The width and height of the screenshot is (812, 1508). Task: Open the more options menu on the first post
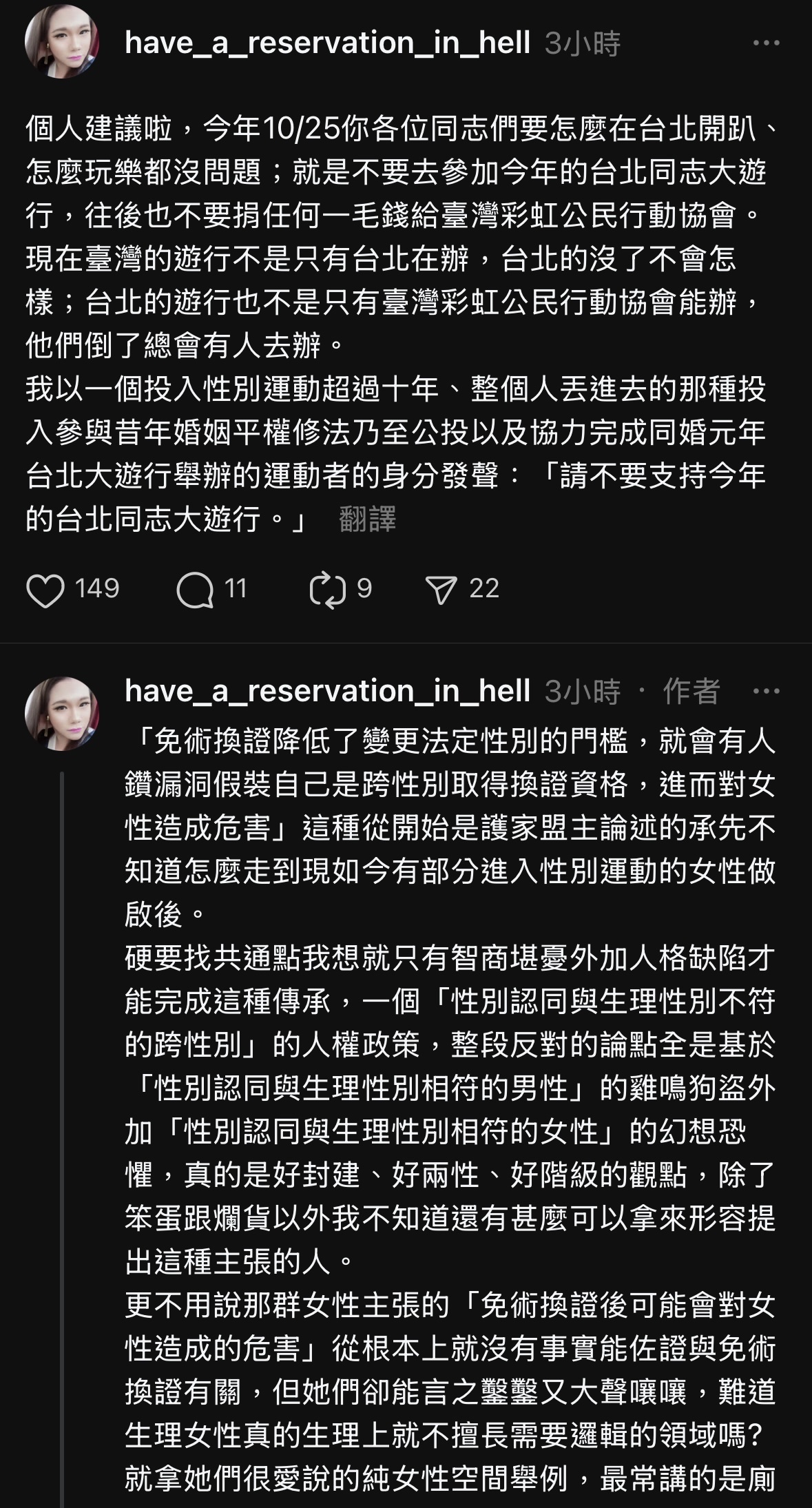[x=766, y=43]
